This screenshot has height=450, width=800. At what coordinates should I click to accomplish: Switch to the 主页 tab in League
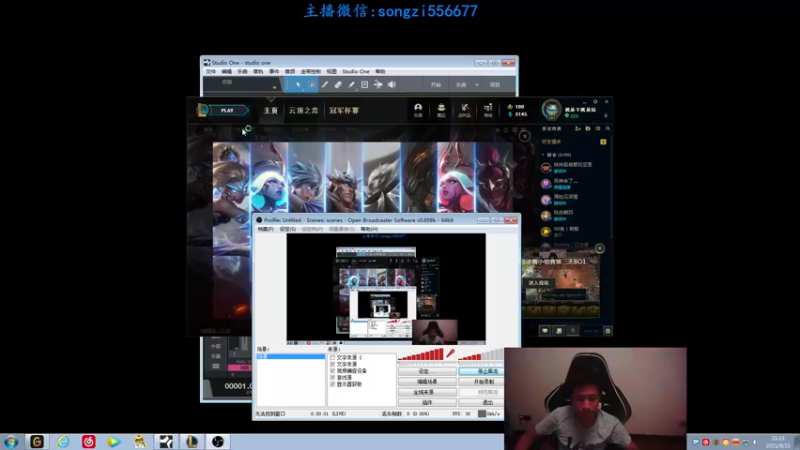270,110
